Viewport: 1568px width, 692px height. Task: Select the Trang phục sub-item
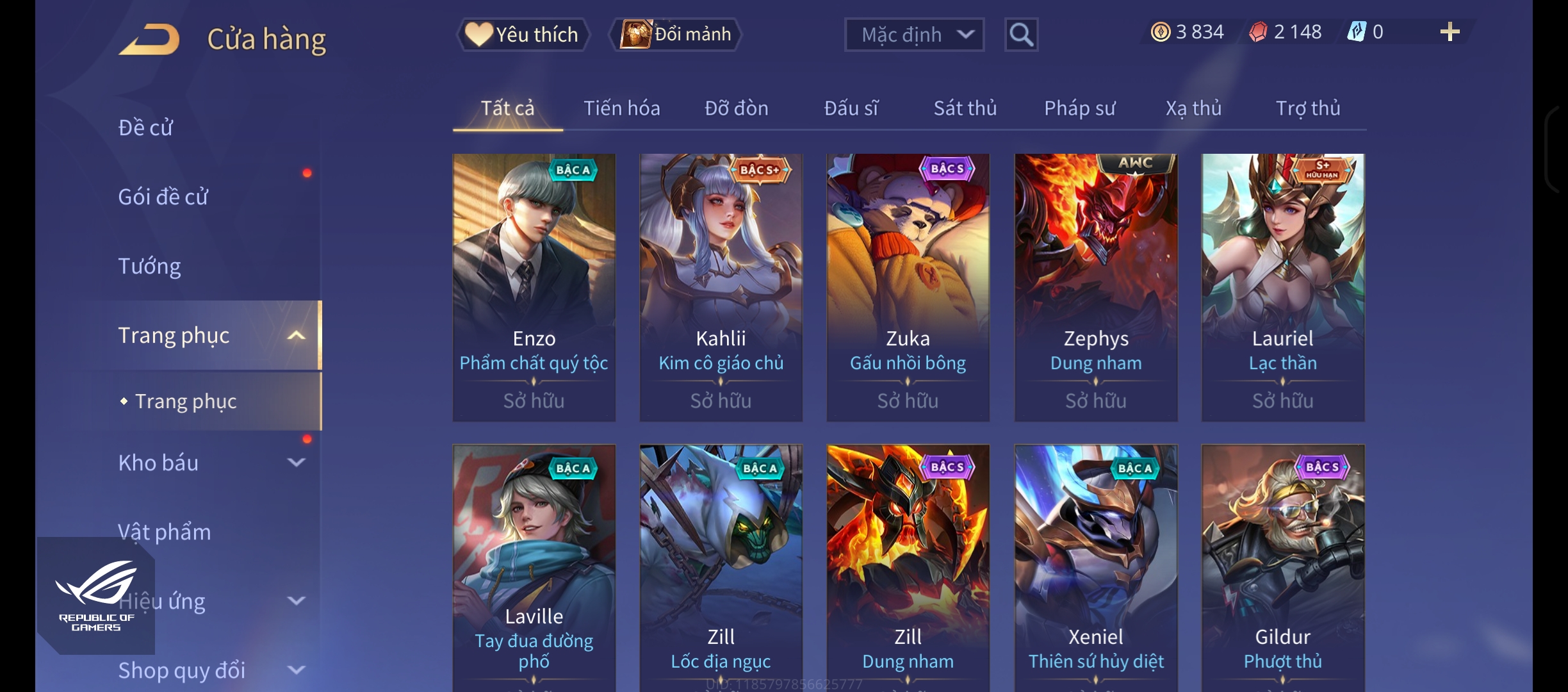pos(186,401)
